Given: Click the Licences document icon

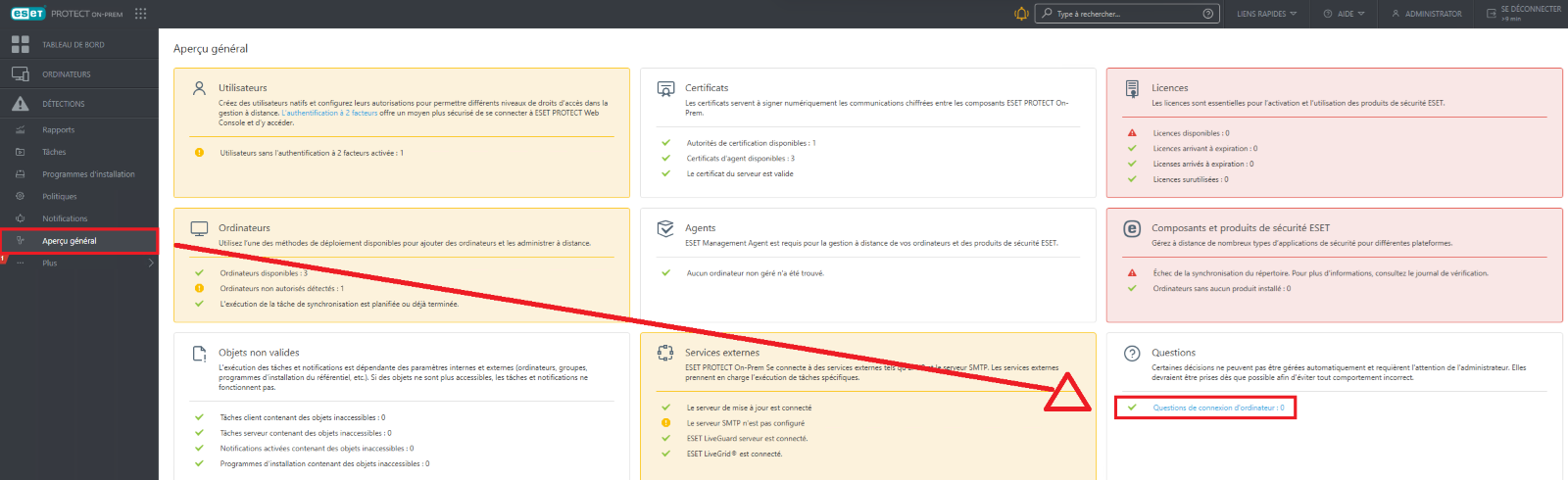Looking at the screenshot, I should pos(1132,88).
